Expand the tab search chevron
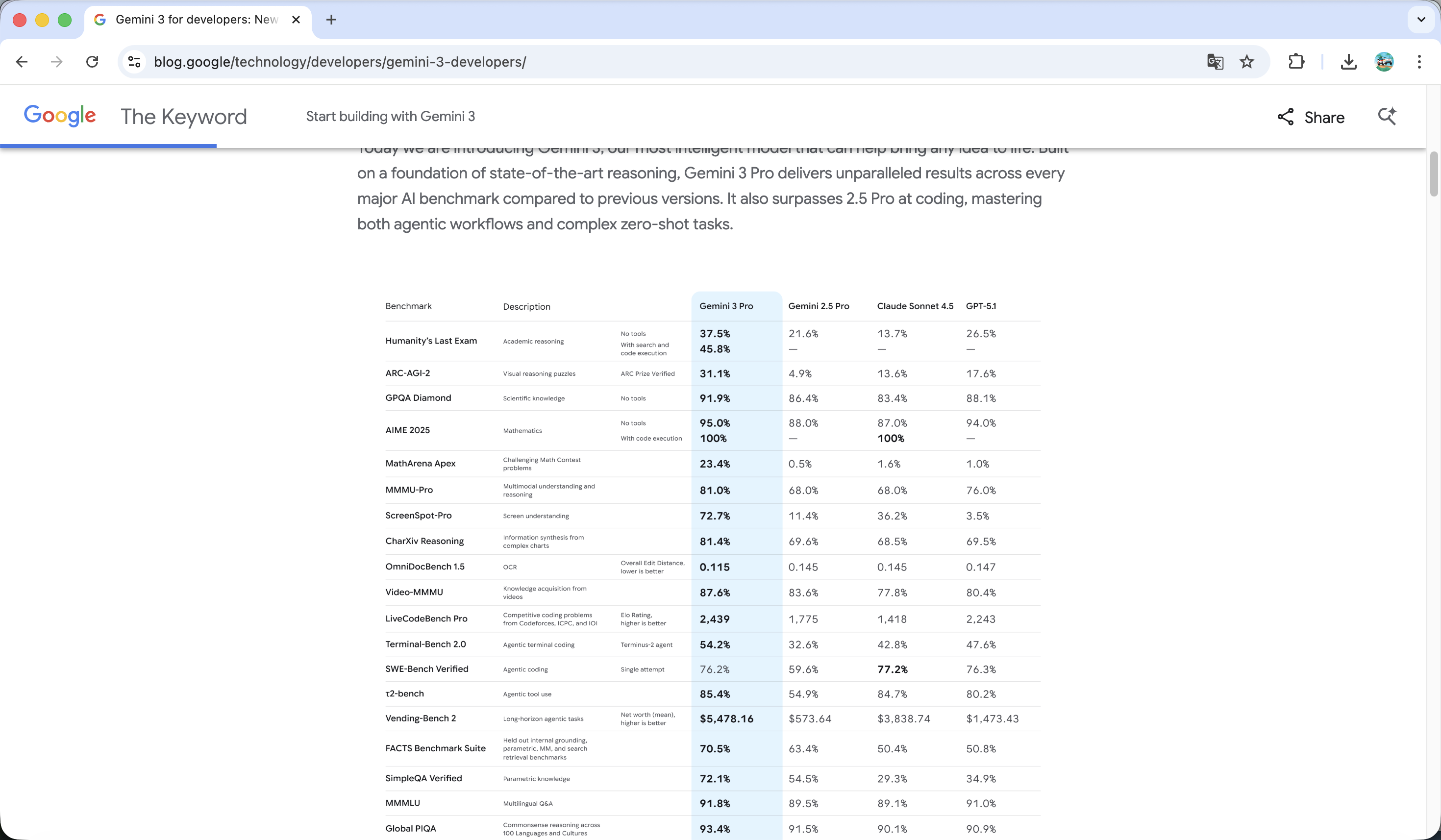This screenshot has height=840, width=1441. tap(1421, 20)
